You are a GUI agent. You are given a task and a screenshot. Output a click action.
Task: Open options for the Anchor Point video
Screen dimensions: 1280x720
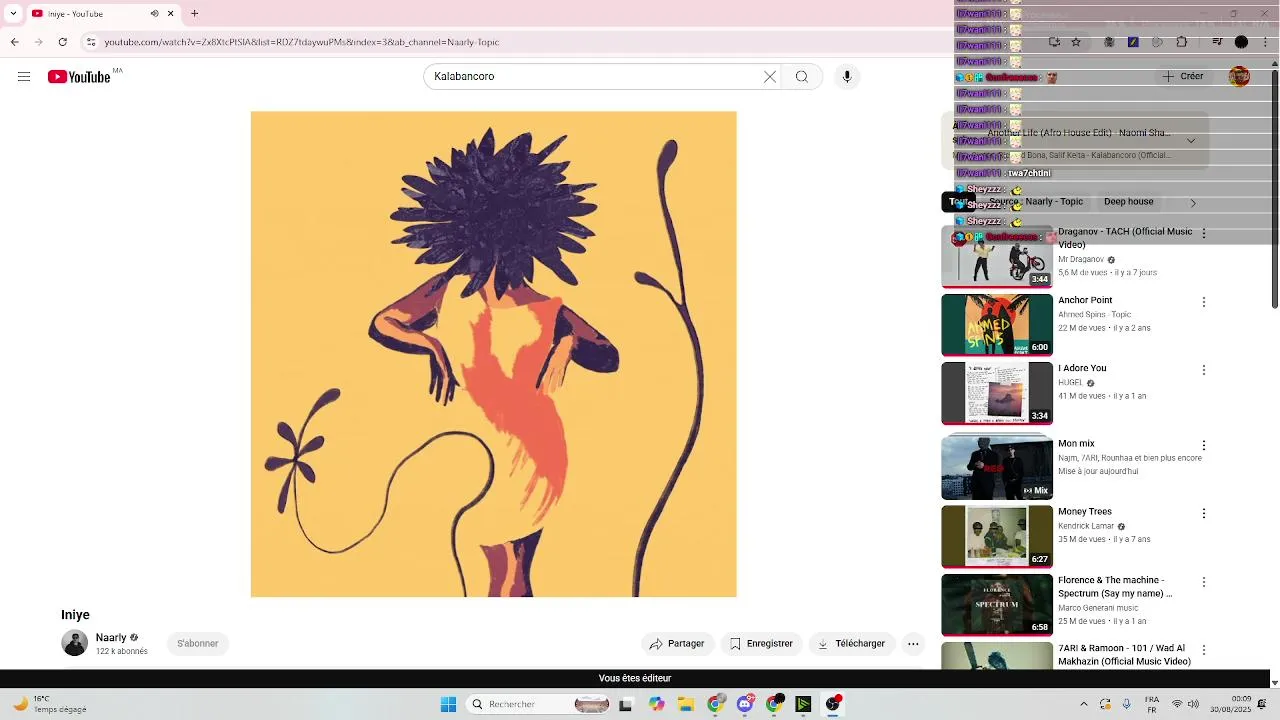[1204, 302]
